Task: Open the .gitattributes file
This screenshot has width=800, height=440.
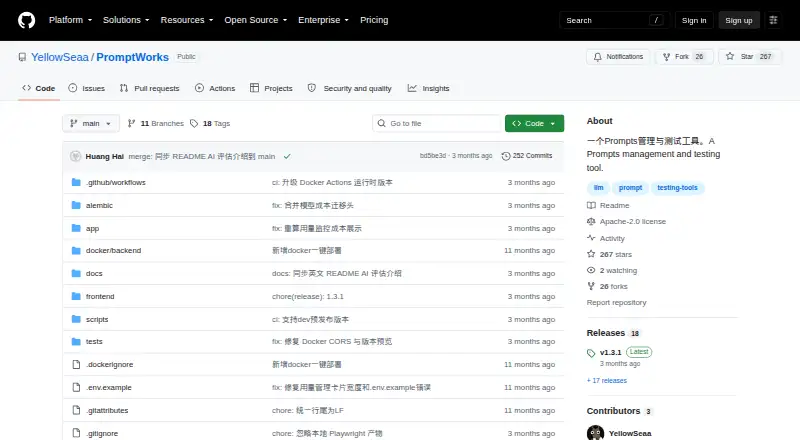Action: 107,410
